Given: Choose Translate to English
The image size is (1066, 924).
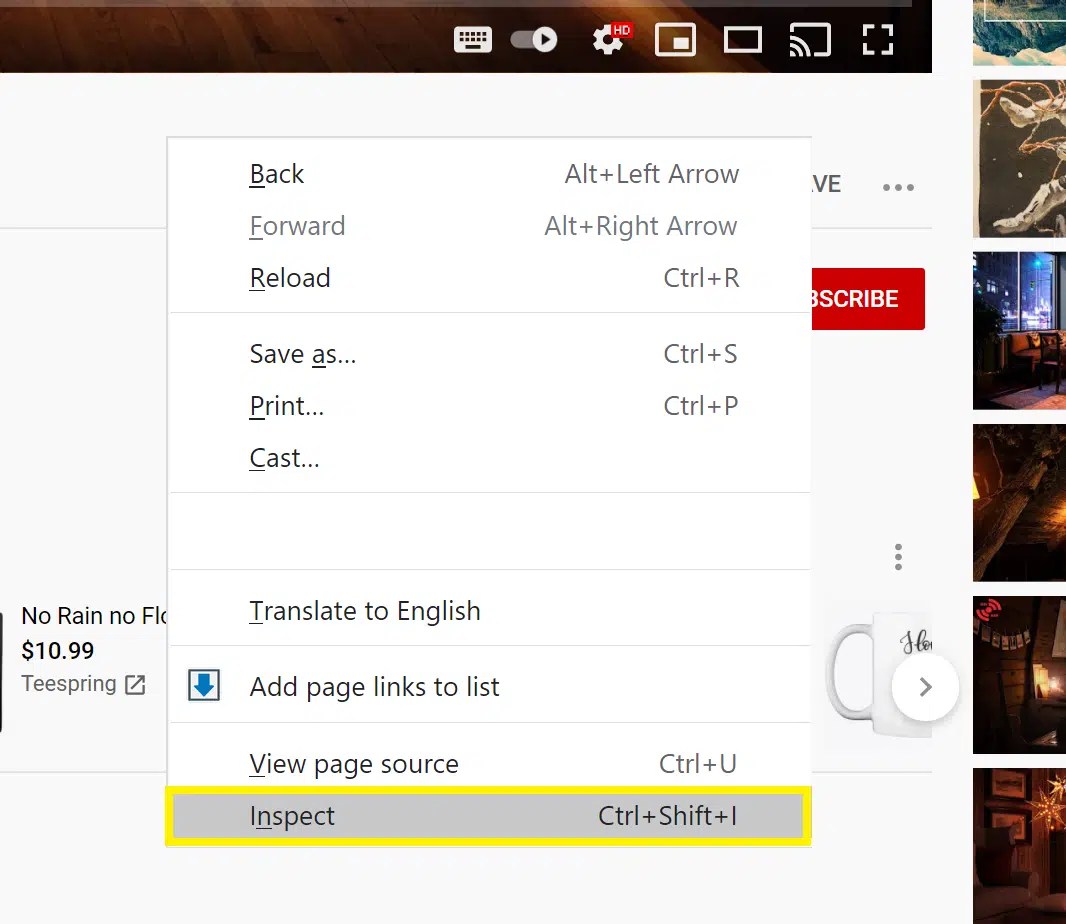Looking at the screenshot, I should [x=364, y=610].
